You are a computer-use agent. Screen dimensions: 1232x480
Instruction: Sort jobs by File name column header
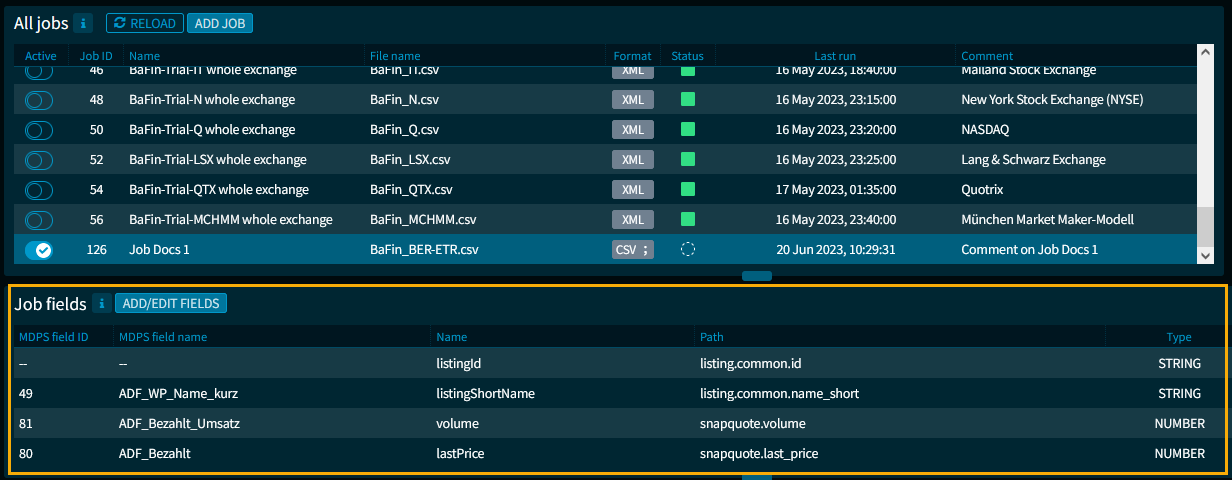[395, 56]
